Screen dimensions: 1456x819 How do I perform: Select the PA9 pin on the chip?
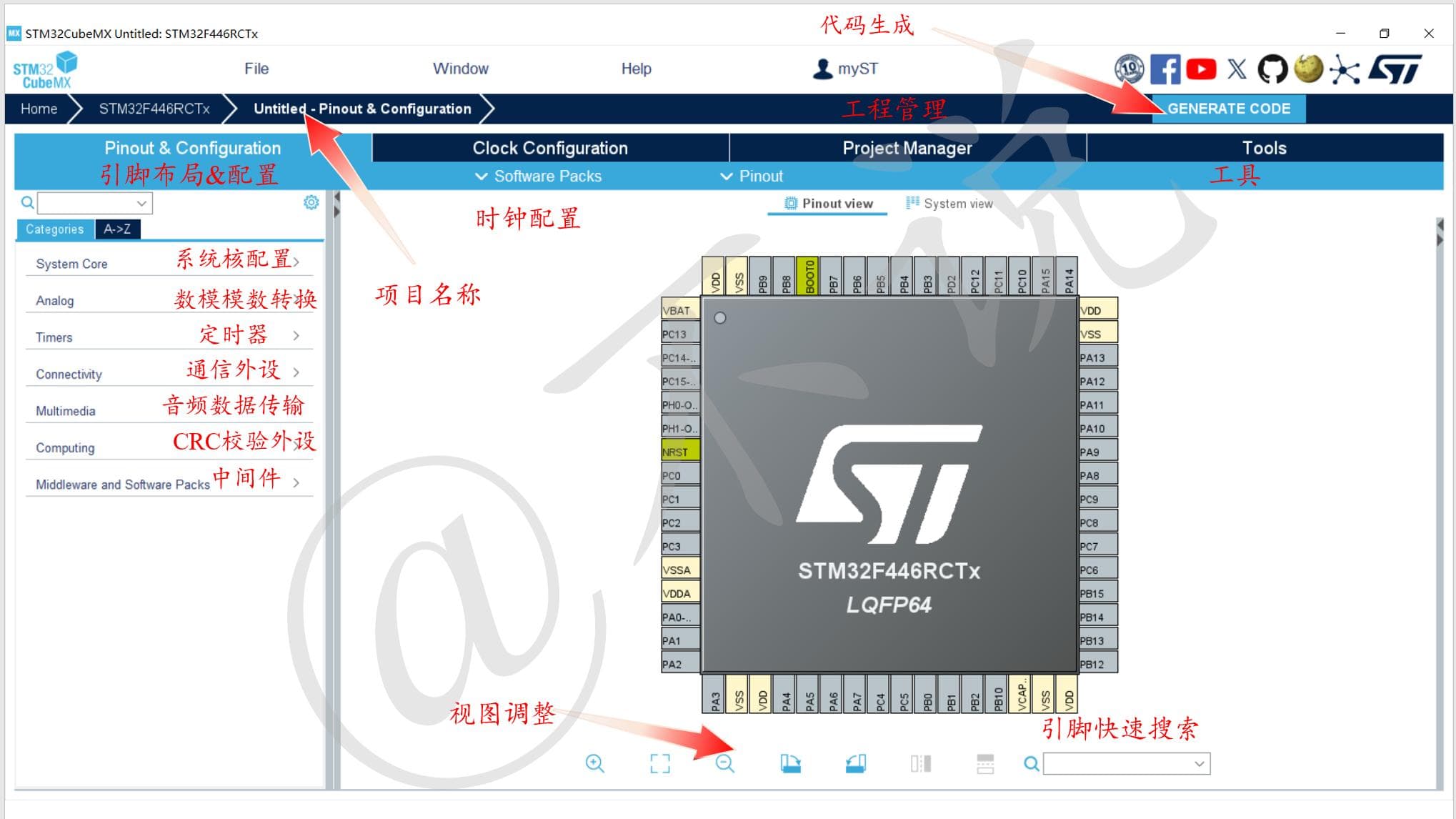click(x=1098, y=452)
